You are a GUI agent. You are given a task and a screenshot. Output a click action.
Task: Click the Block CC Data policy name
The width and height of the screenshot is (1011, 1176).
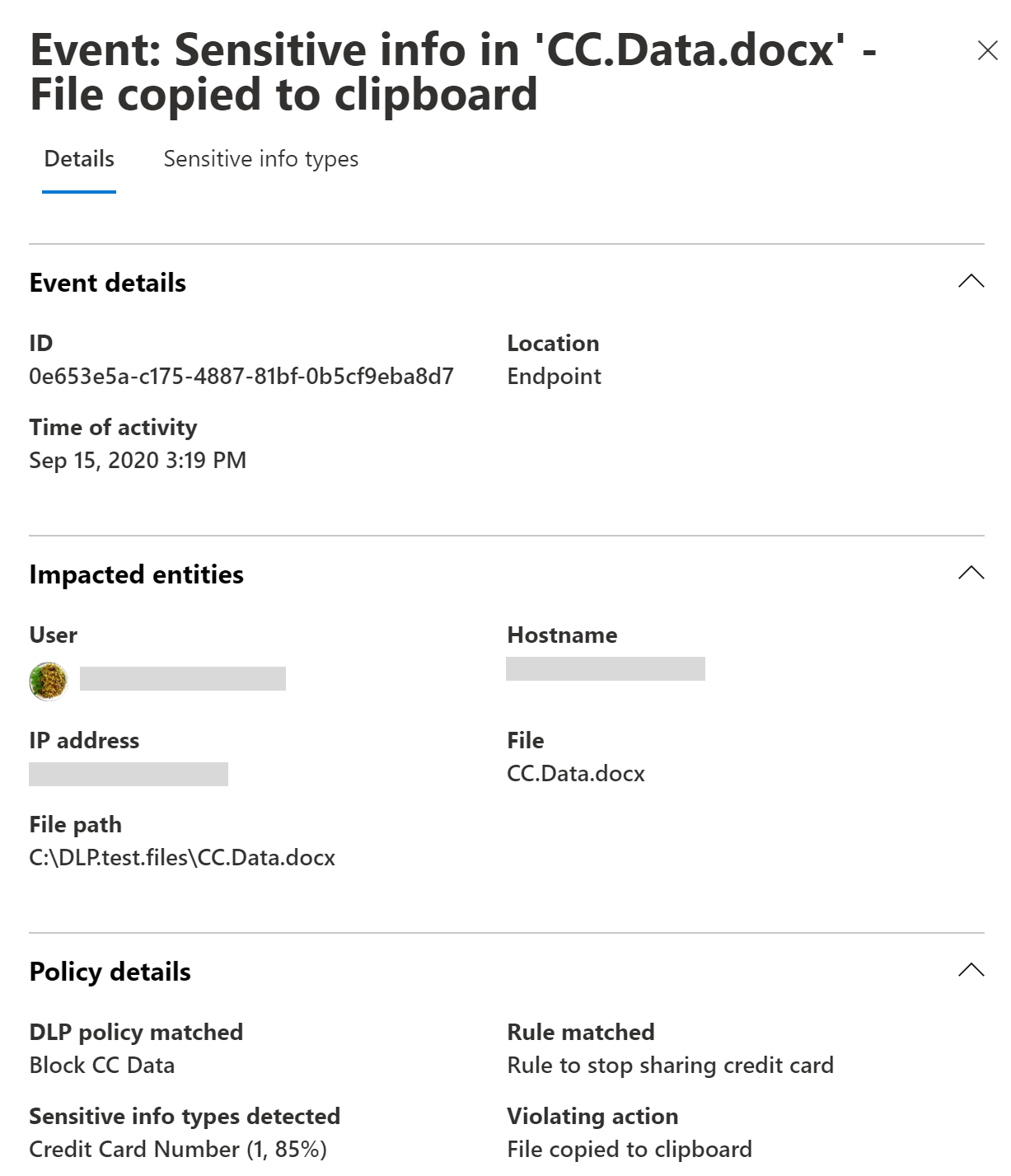(102, 1066)
